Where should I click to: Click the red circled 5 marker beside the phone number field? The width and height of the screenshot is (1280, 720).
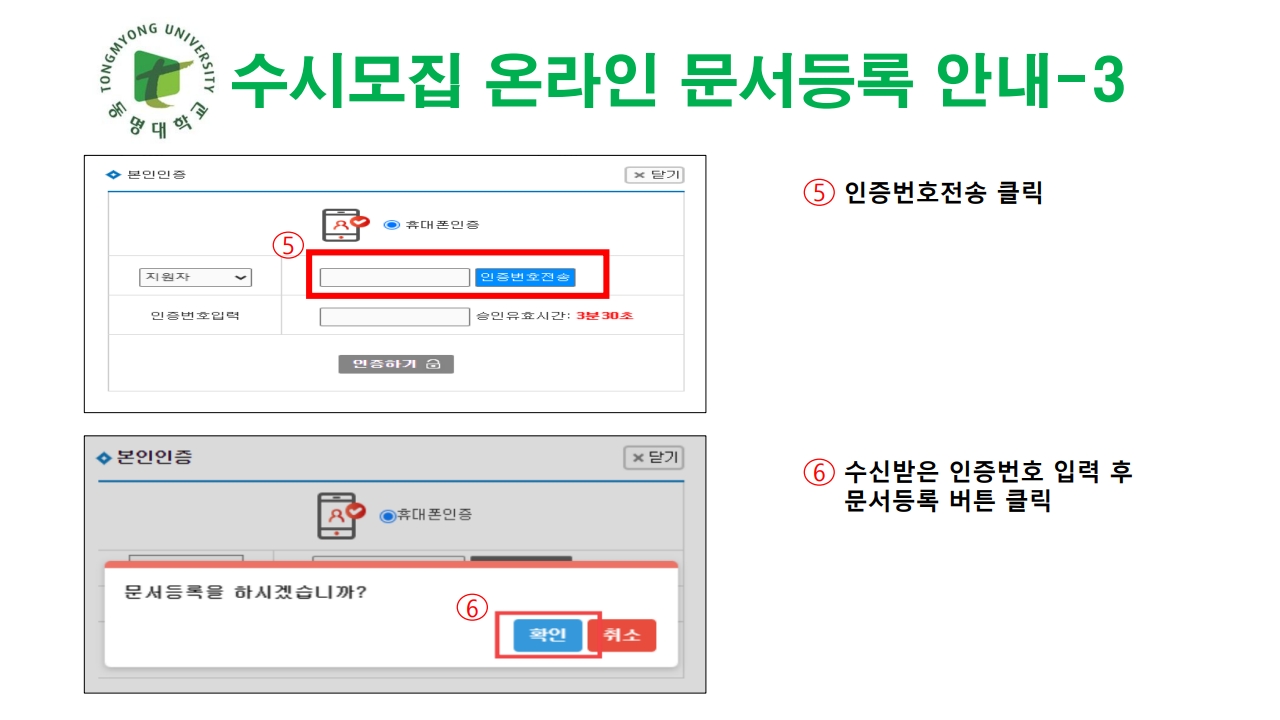click(288, 246)
